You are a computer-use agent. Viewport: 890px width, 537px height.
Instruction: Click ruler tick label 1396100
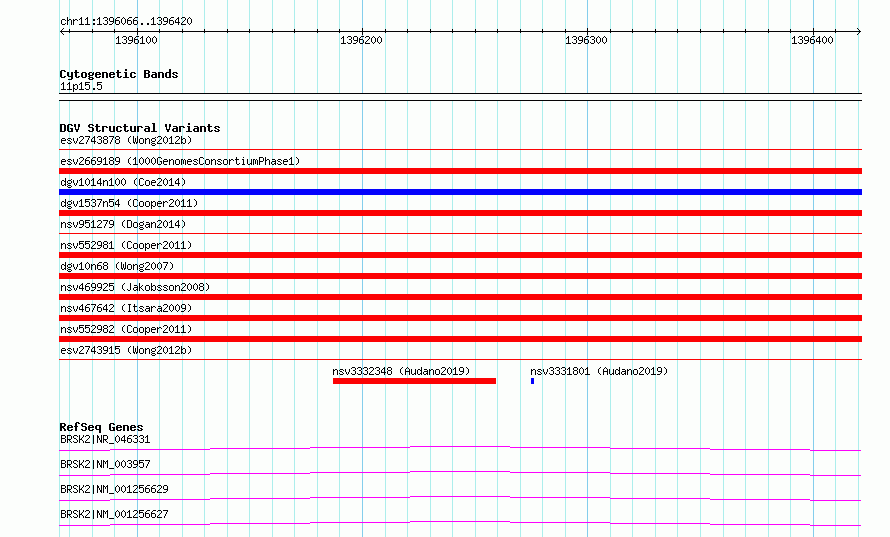136,40
